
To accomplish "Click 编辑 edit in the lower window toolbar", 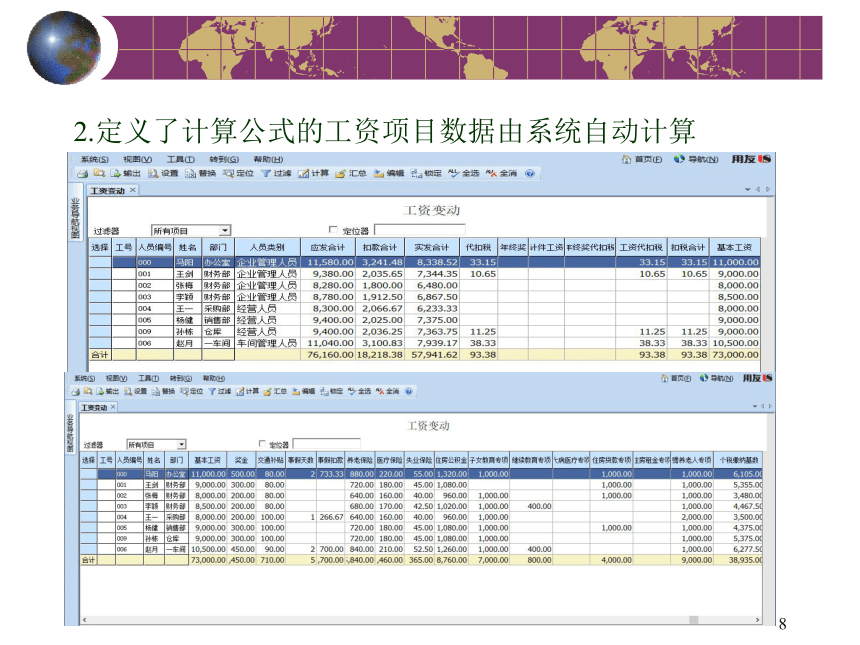I will [303, 392].
